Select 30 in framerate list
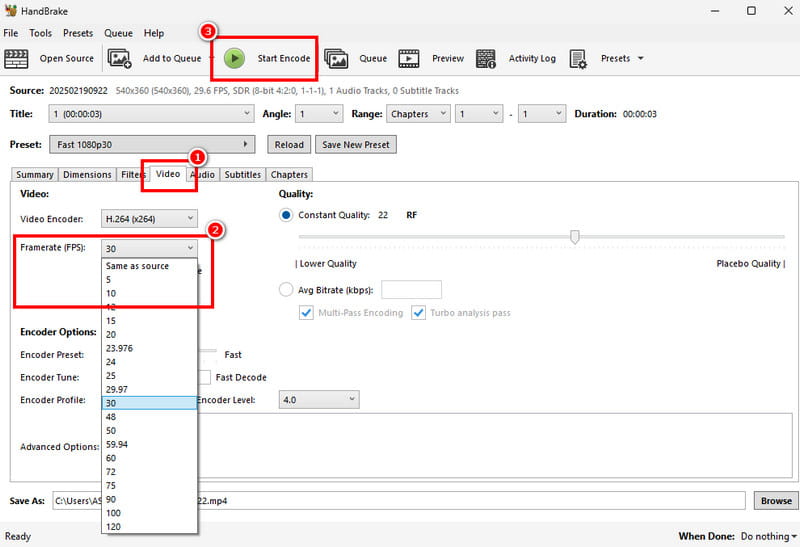 click(x=149, y=403)
